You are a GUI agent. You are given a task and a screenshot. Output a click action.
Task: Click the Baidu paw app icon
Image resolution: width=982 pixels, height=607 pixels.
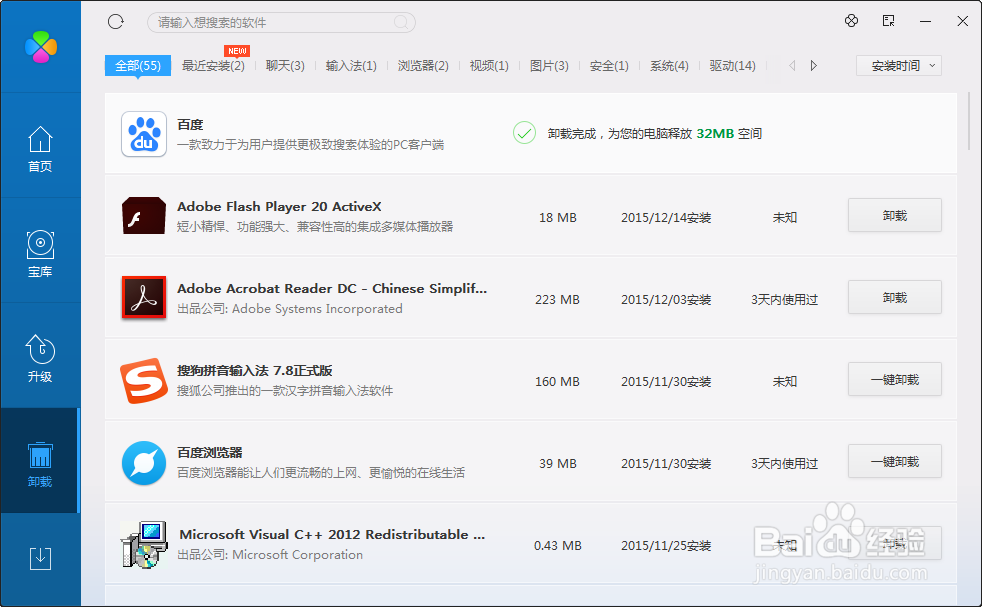pyautogui.click(x=144, y=134)
